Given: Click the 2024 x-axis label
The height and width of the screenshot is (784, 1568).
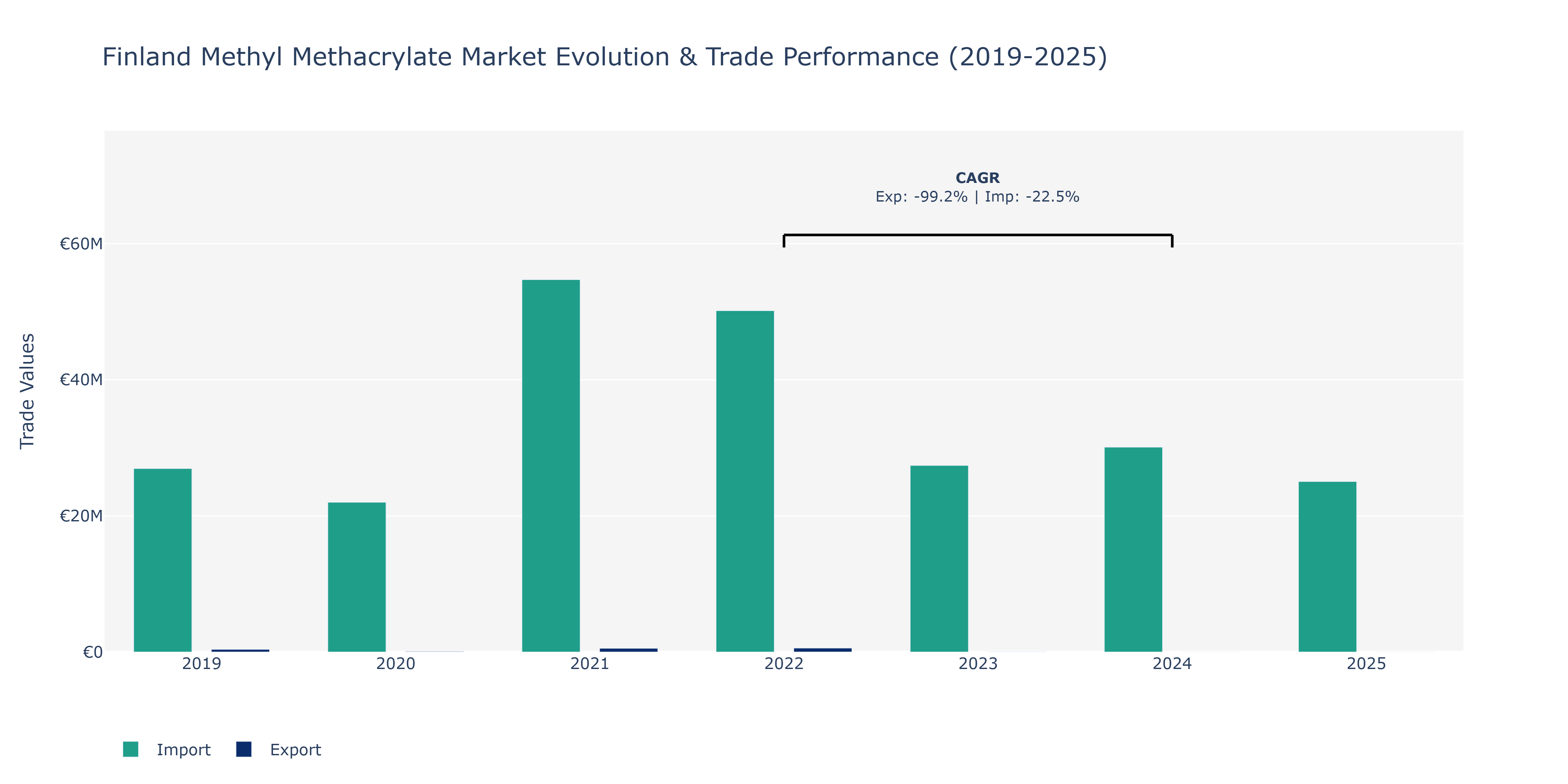Looking at the screenshot, I should (x=1172, y=664).
